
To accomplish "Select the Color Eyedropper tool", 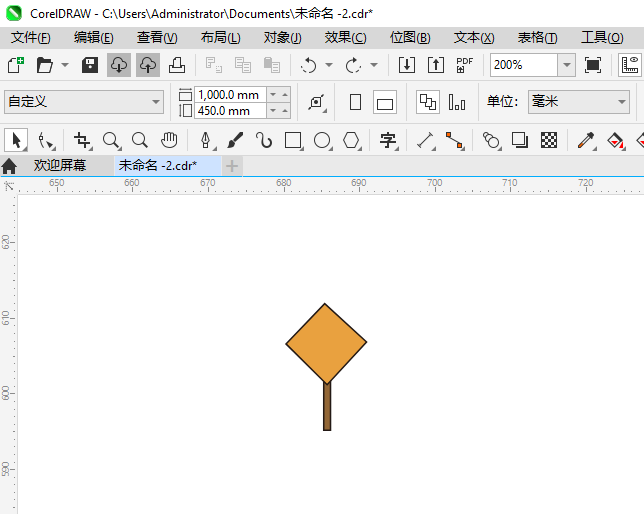I will pos(586,141).
